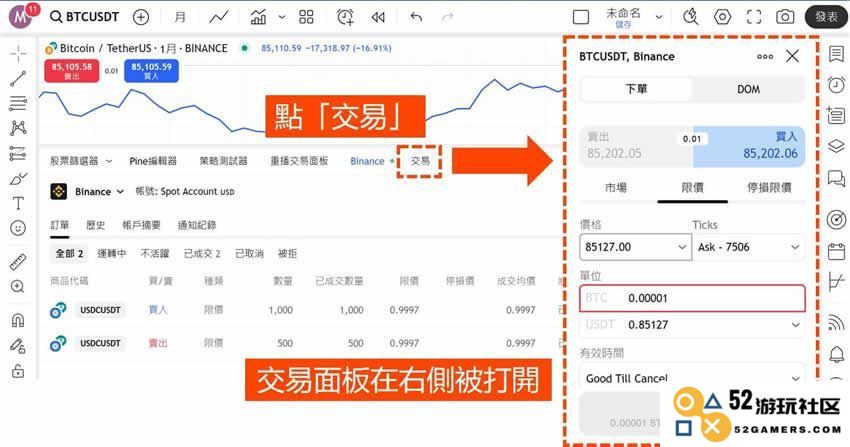Viewport: 850px width, 447px height.
Task: Open the Good Till Cancel dropdown
Action: click(692, 378)
